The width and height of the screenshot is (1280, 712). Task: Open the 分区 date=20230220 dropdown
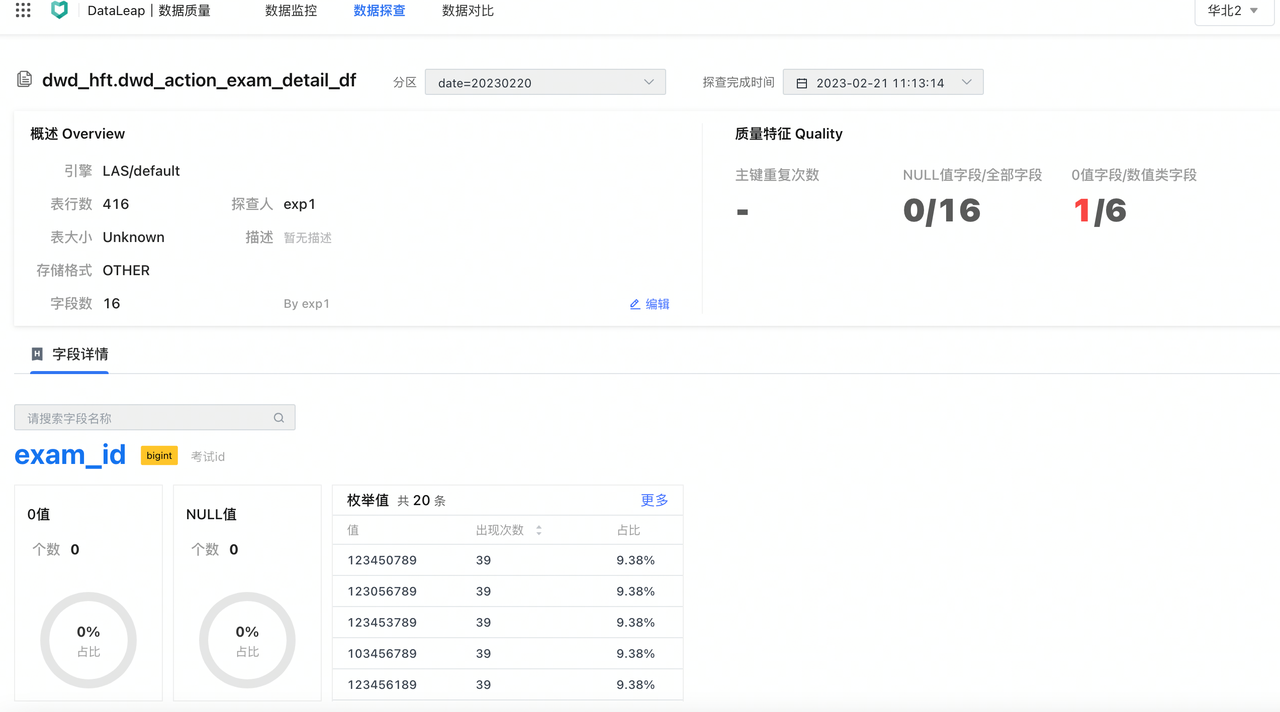coord(546,82)
